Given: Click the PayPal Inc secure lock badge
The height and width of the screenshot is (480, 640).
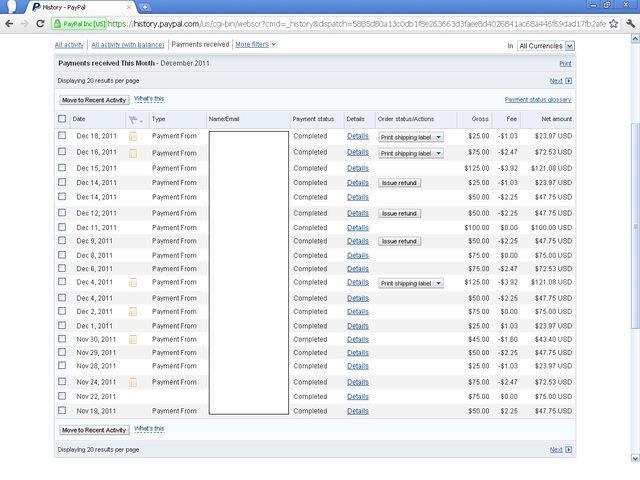Looking at the screenshot, I should 79,24.
